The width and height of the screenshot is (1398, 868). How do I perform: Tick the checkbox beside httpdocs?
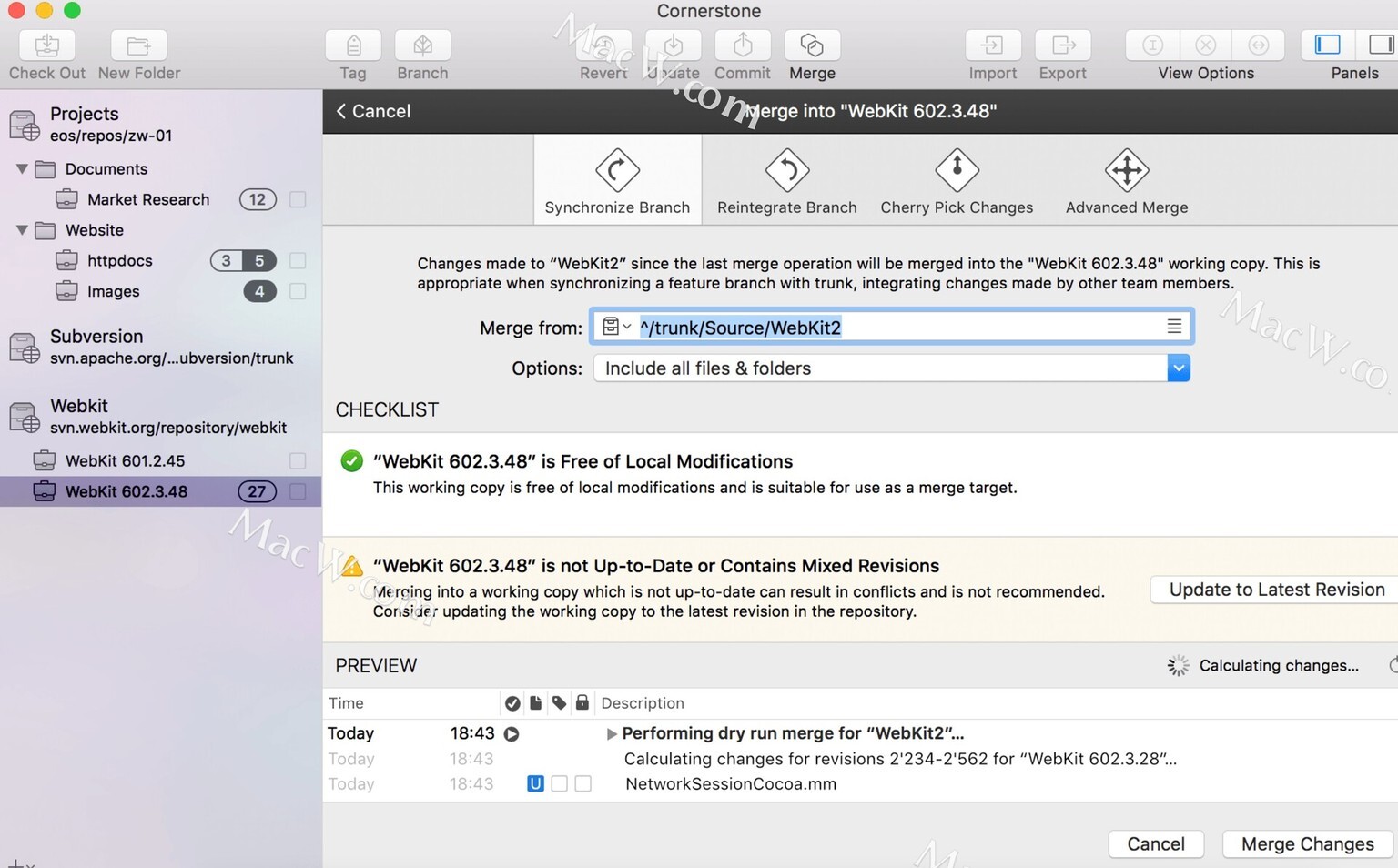tap(298, 260)
